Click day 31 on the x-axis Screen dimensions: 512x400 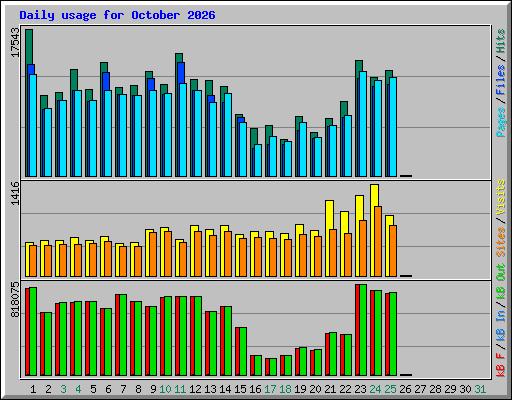pyautogui.click(x=480, y=389)
